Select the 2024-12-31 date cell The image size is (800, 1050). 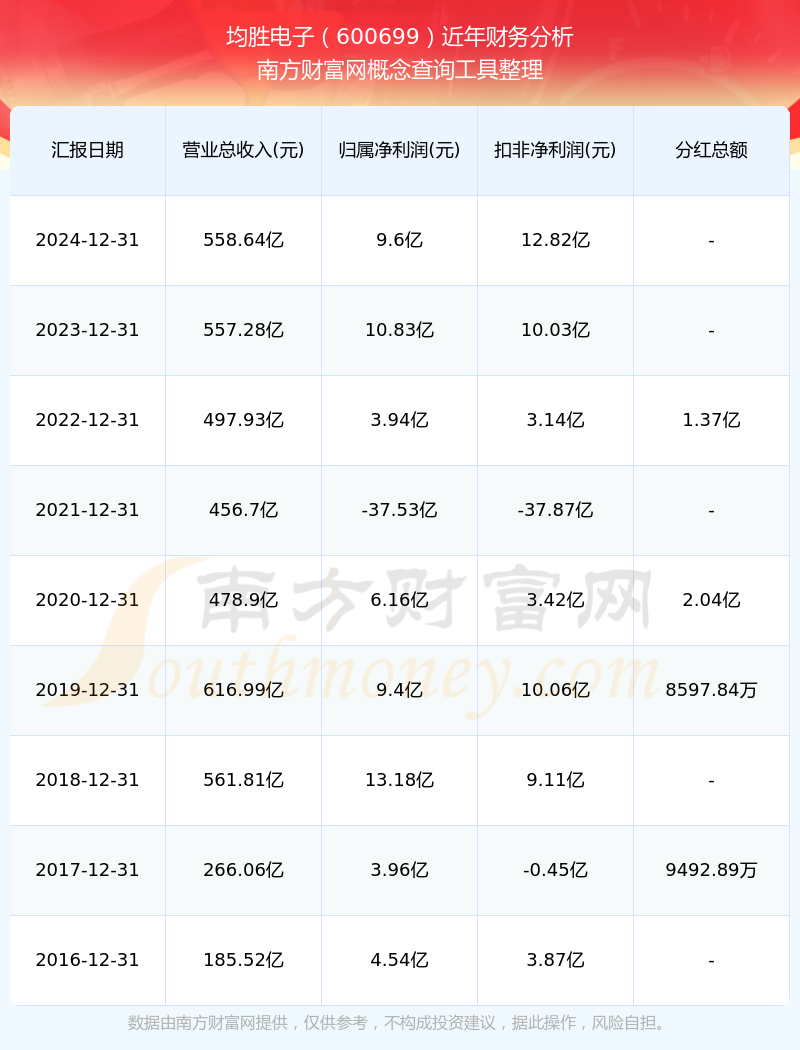click(88, 240)
